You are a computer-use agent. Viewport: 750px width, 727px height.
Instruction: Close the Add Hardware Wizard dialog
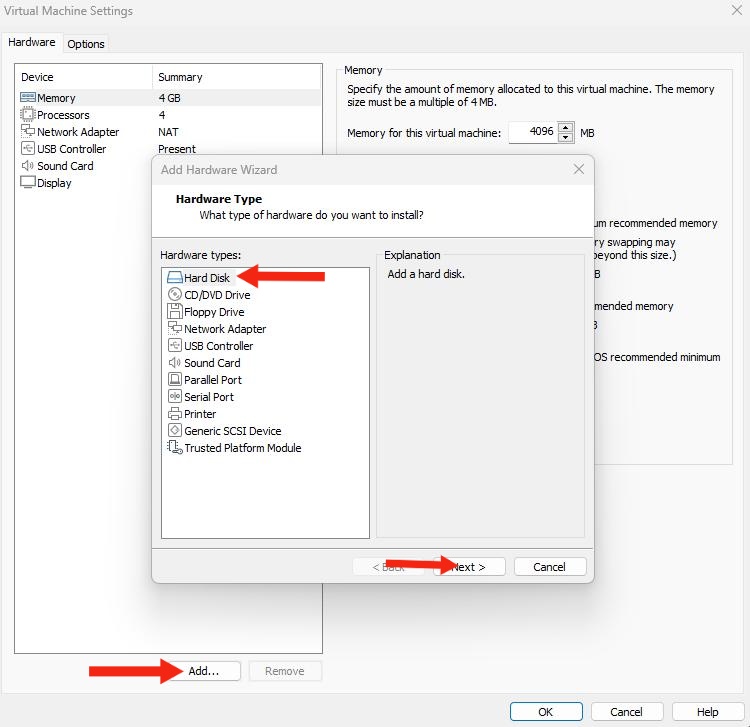tap(579, 170)
